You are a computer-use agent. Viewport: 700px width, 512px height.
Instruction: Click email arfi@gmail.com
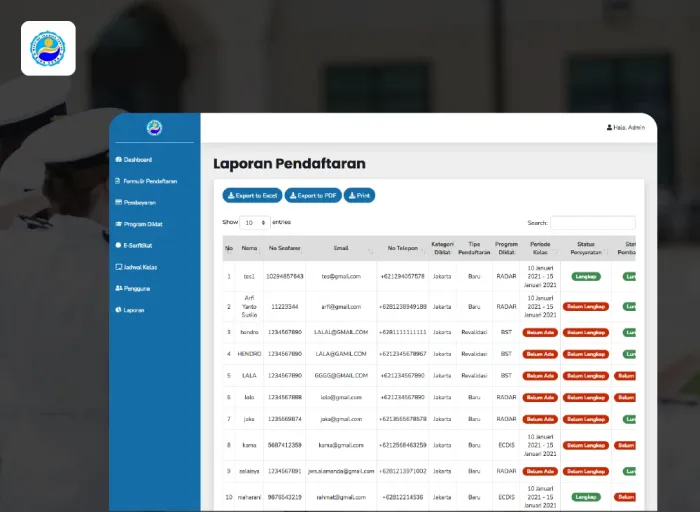pos(341,307)
